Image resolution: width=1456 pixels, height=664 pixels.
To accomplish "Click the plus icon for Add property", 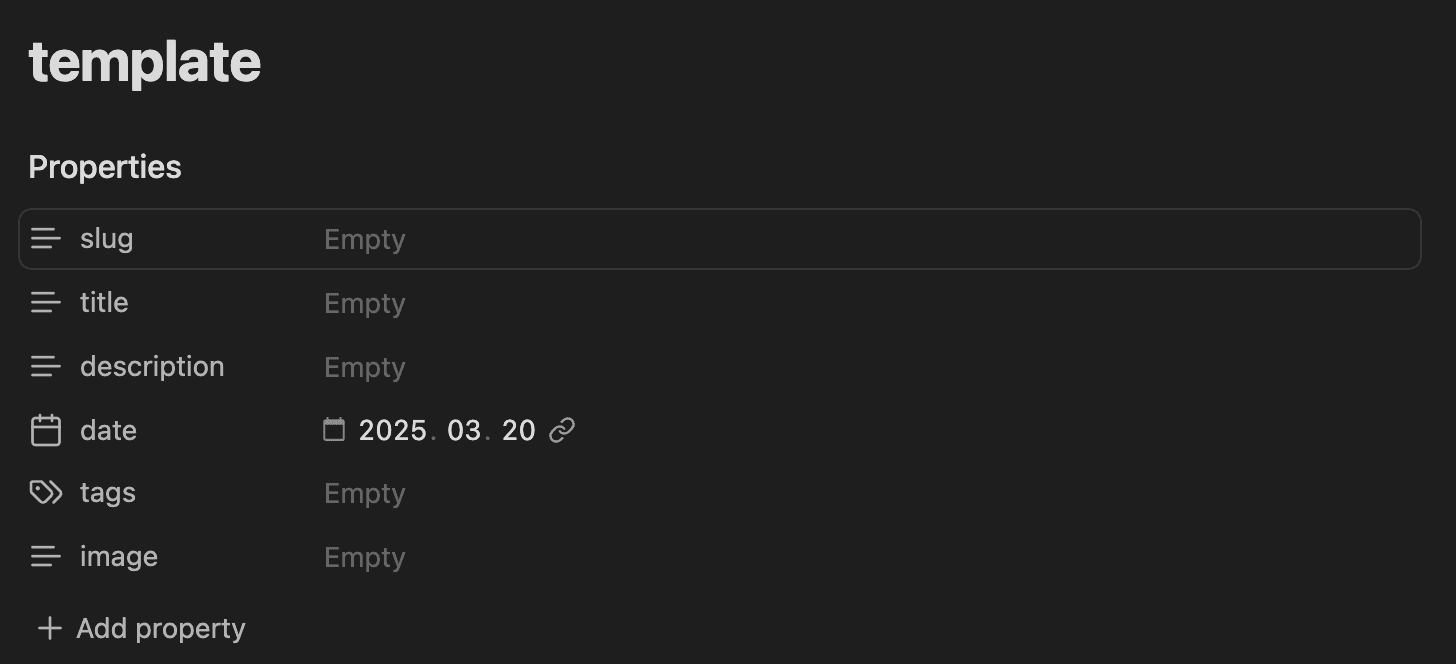I will (x=49, y=628).
